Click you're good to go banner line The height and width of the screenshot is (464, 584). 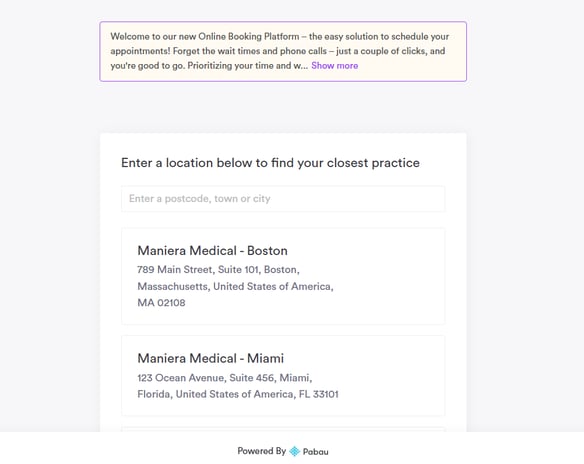pyautogui.click(x=209, y=66)
